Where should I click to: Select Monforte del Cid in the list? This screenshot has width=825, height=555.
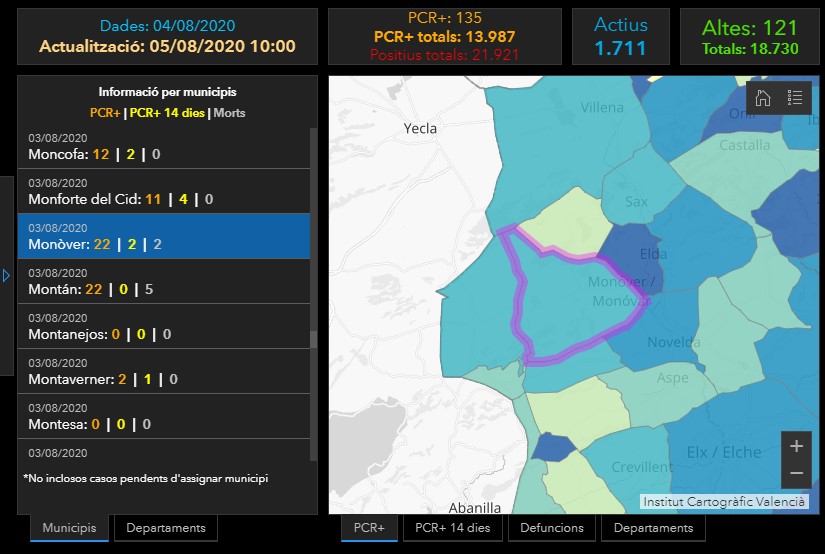pyautogui.click(x=164, y=192)
